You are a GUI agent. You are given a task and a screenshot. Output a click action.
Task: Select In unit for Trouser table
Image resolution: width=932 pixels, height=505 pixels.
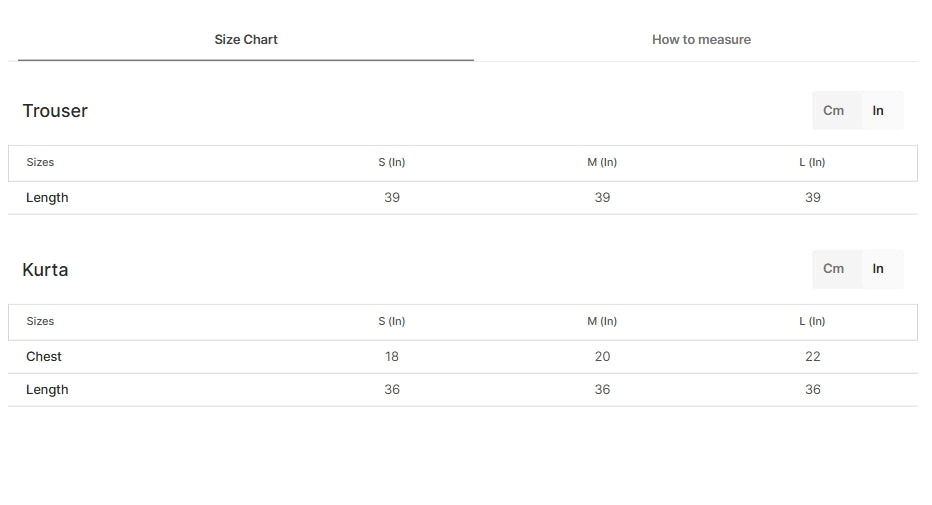(x=878, y=111)
